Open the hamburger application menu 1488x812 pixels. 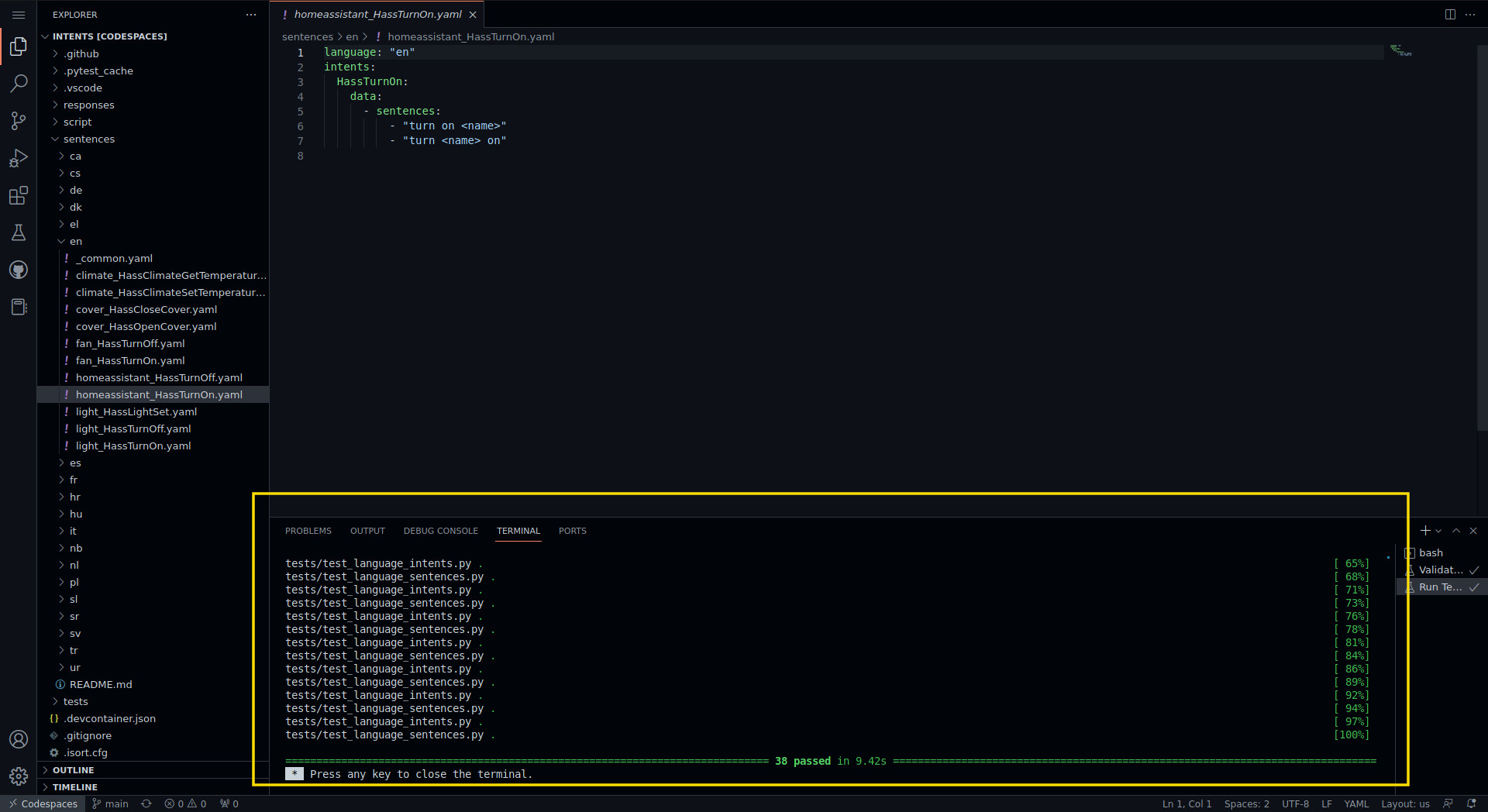19,15
